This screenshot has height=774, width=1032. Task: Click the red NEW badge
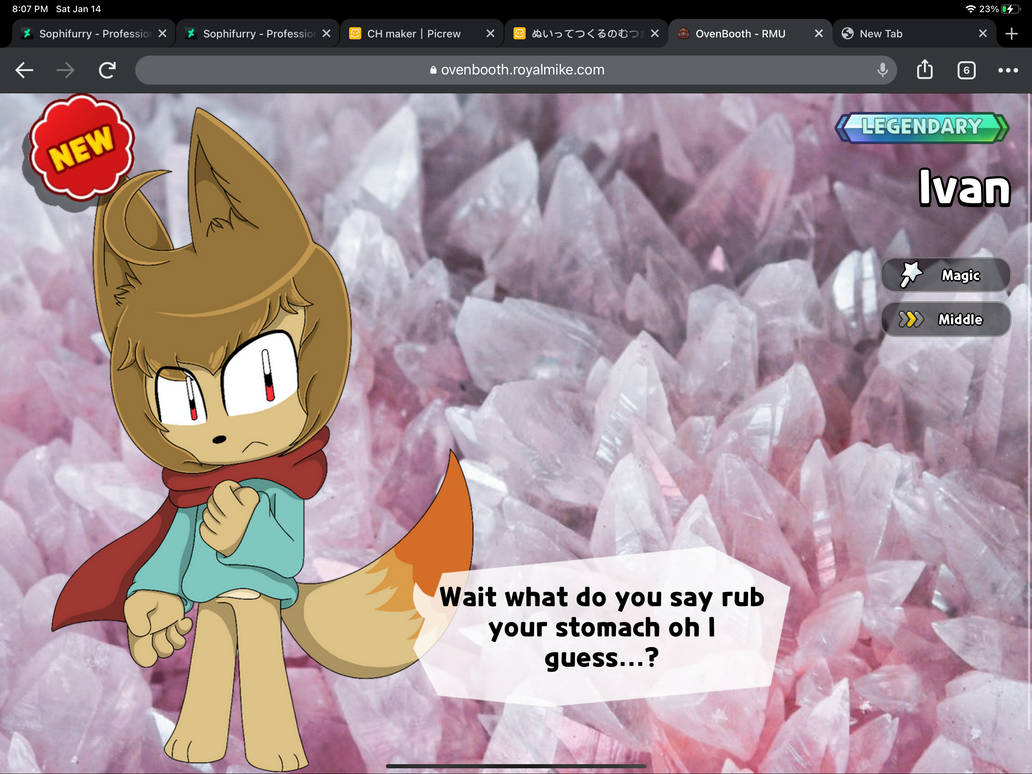pos(82,147)
